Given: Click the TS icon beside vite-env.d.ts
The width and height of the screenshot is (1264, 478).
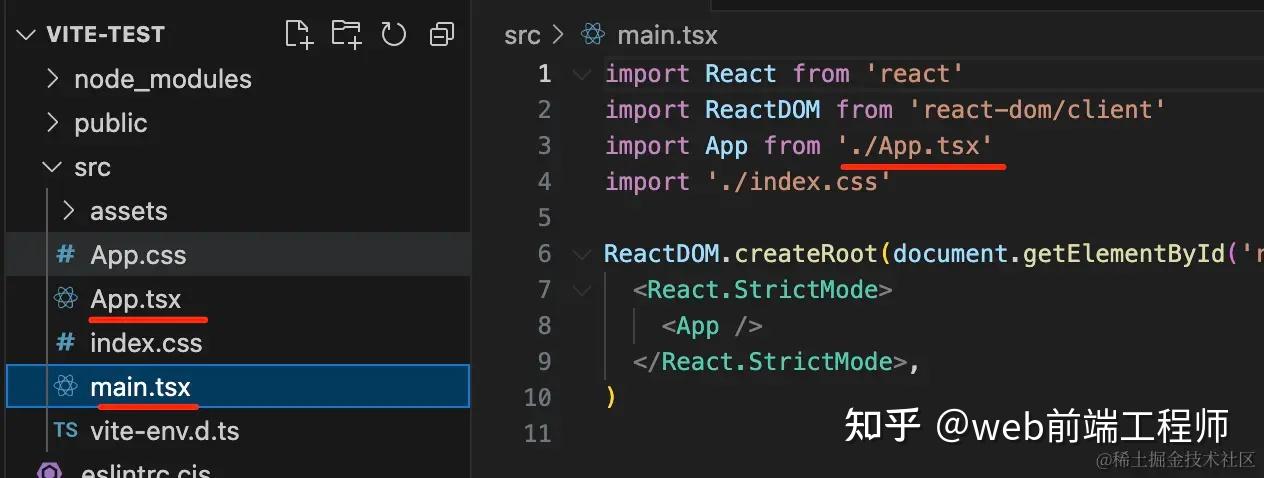Looking at the screenshot, I should [66, 431].
